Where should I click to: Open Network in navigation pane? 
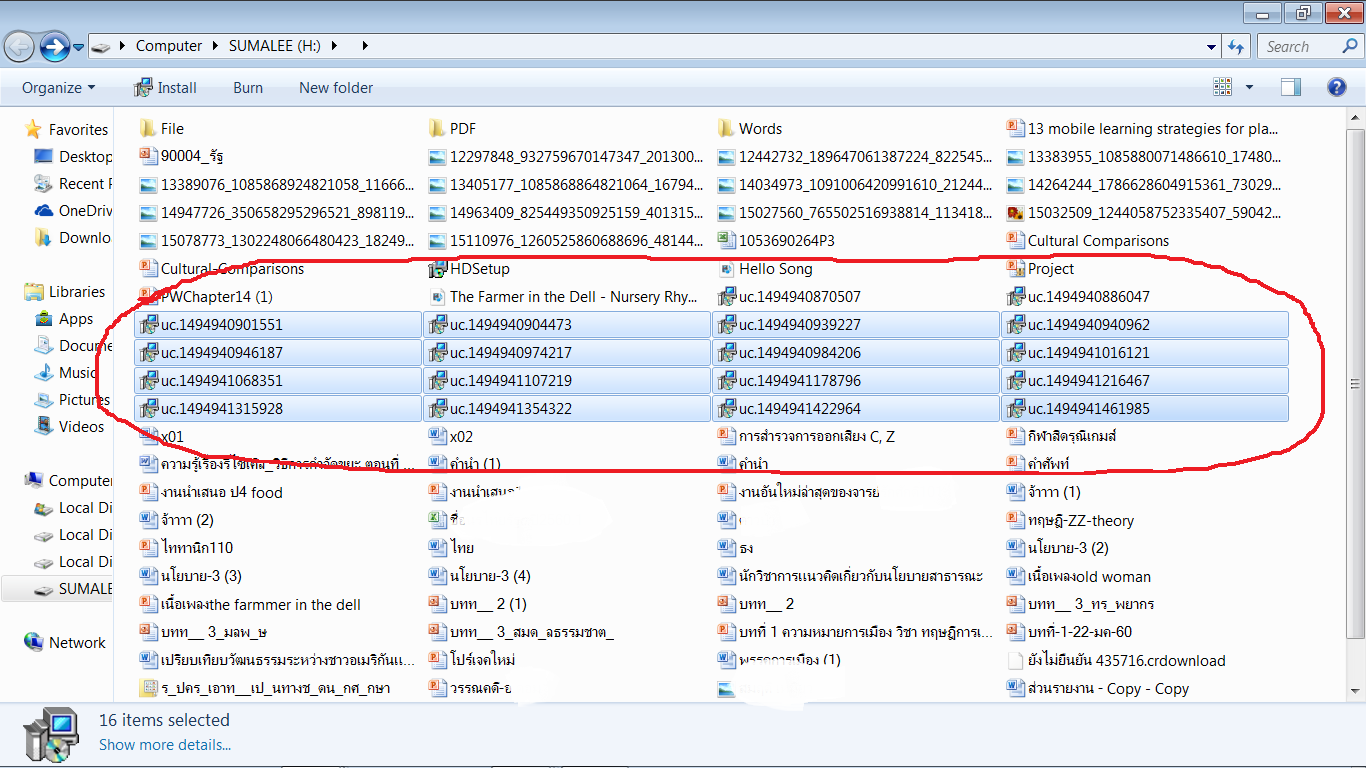65,643
